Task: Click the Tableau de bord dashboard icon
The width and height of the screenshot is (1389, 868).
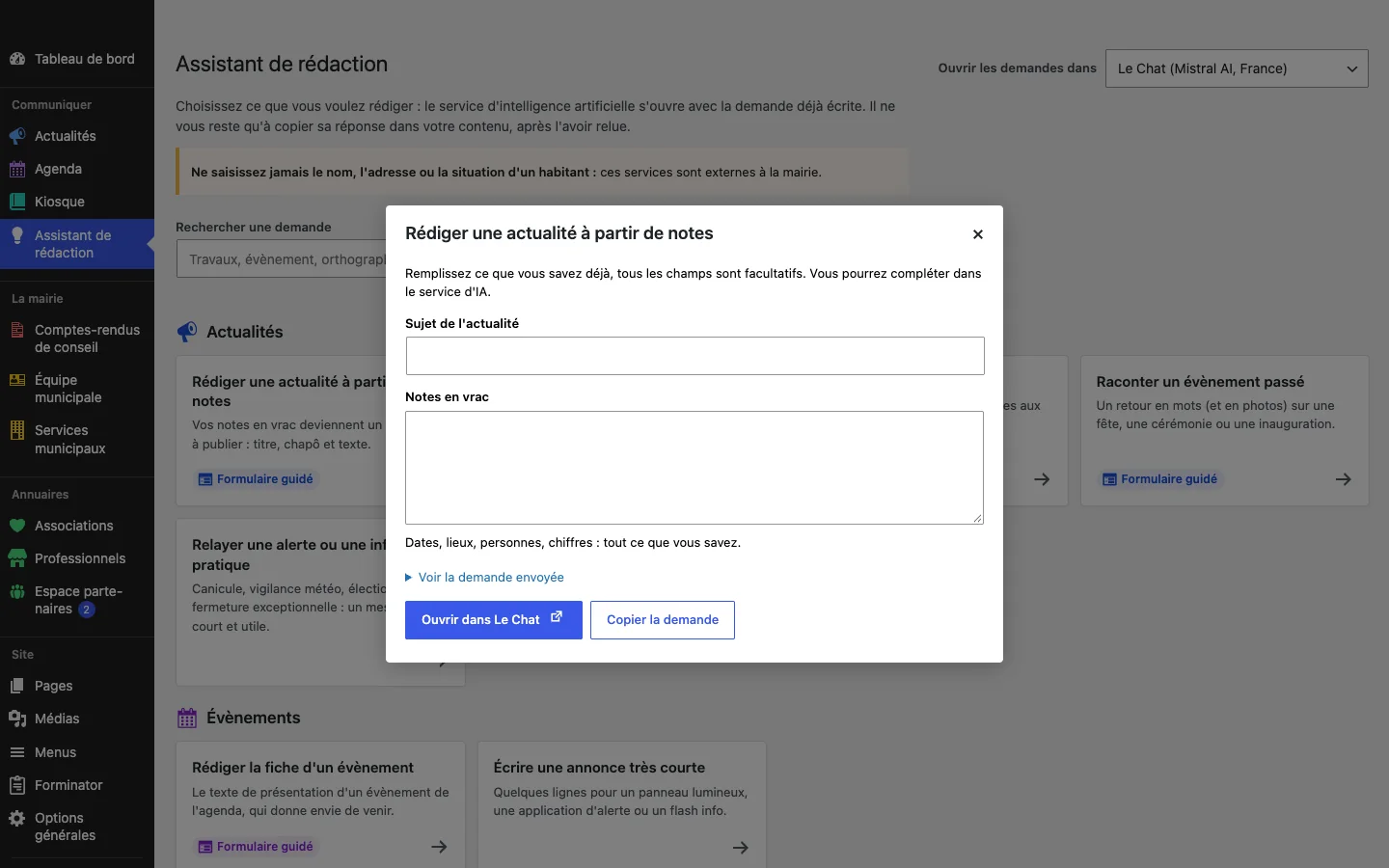Action: [17, 59]
